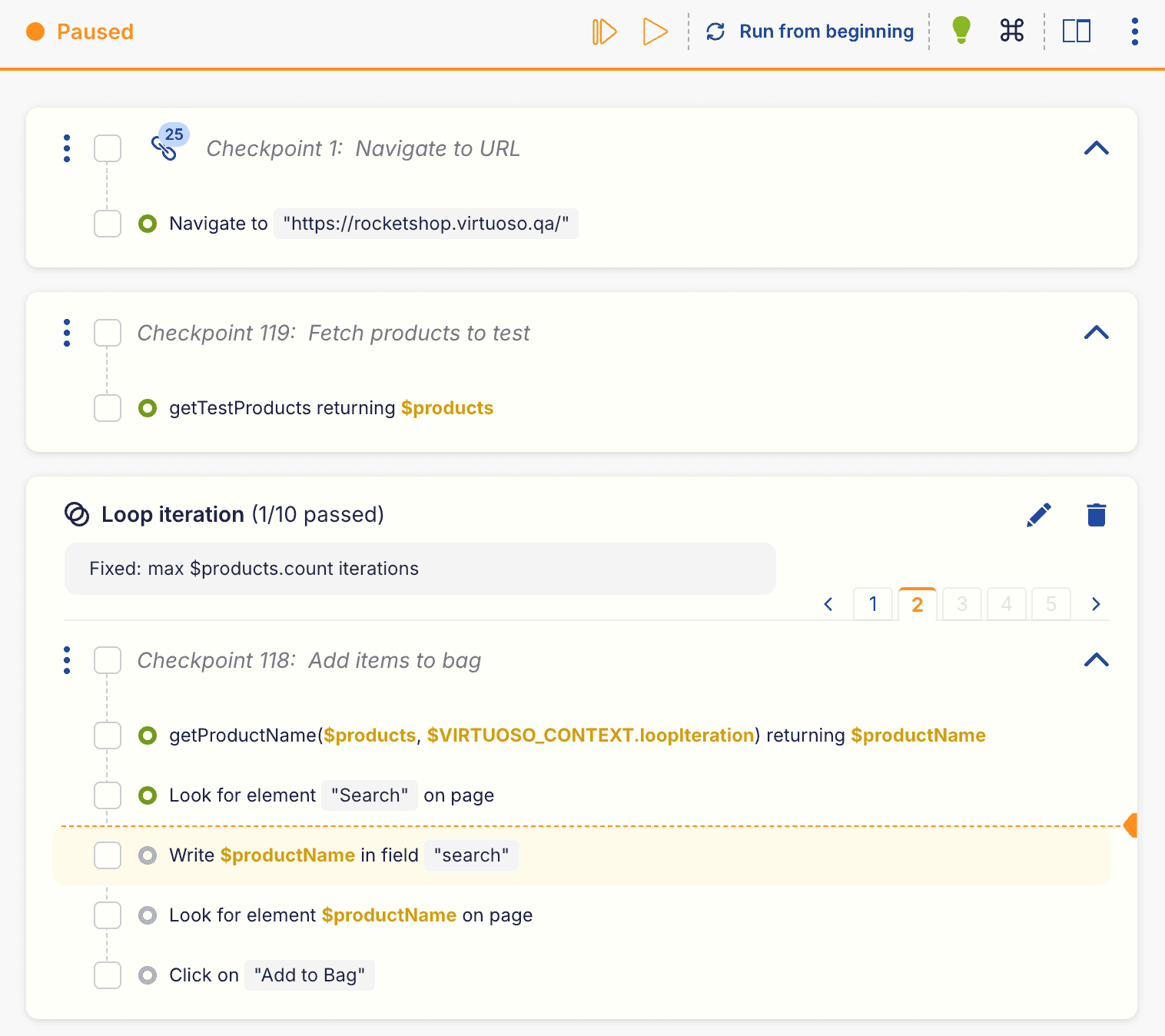This screenshot has height=1036, width=1165.
Task: Switch to loop iteration page 4
Action: tap(1006, 604)
